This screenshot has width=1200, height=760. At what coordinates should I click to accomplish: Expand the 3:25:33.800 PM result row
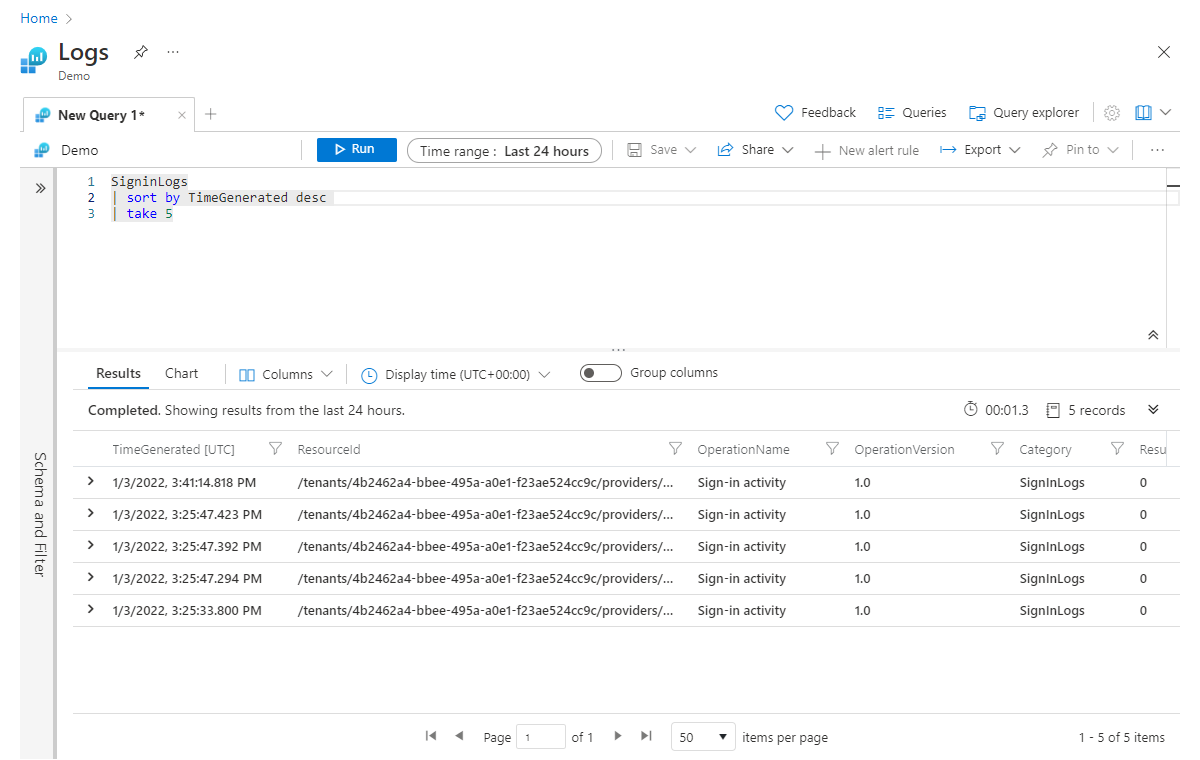91,610
